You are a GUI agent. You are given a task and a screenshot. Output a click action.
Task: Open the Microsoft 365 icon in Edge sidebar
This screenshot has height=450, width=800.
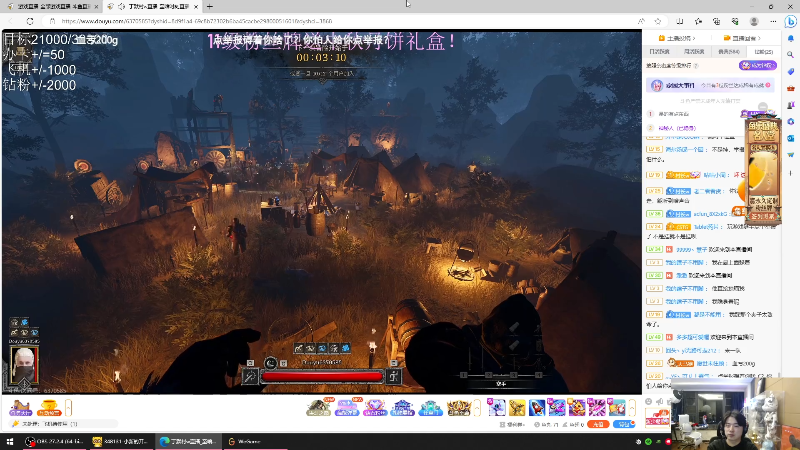coord(791,121)
